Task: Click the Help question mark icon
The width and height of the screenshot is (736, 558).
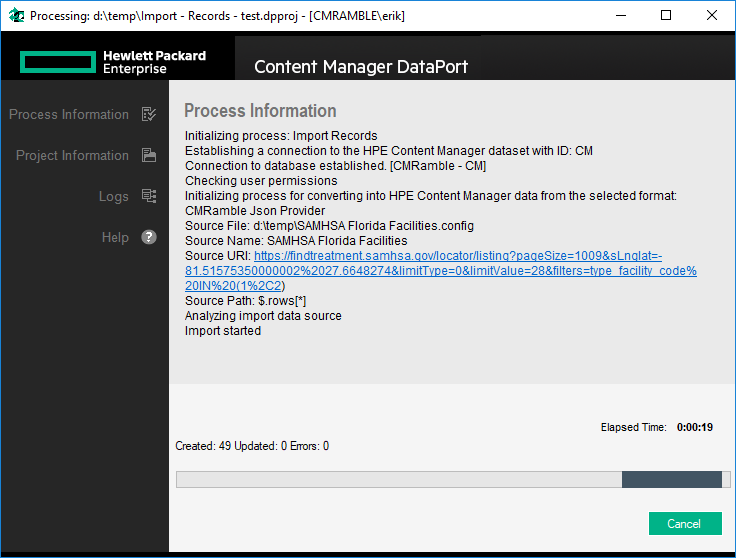Action: coord(149,237)
